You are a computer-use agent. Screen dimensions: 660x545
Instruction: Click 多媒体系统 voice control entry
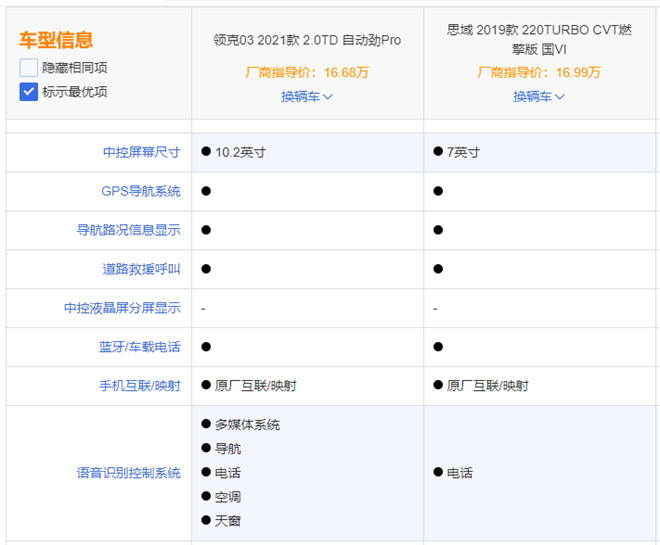coord(247,425)
